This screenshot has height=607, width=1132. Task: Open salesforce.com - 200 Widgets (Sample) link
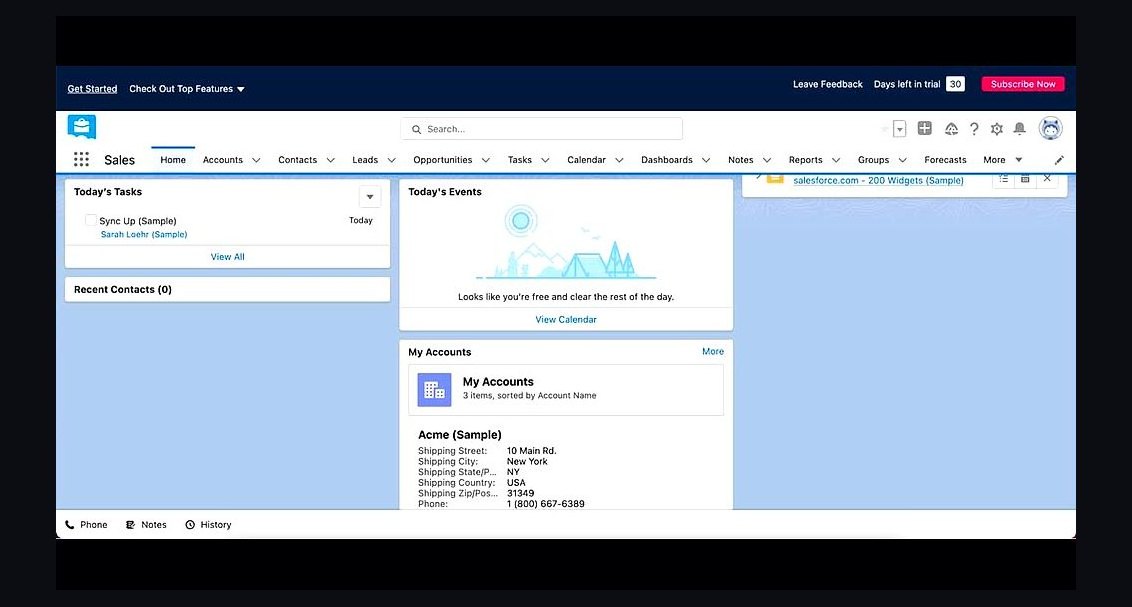878,180
